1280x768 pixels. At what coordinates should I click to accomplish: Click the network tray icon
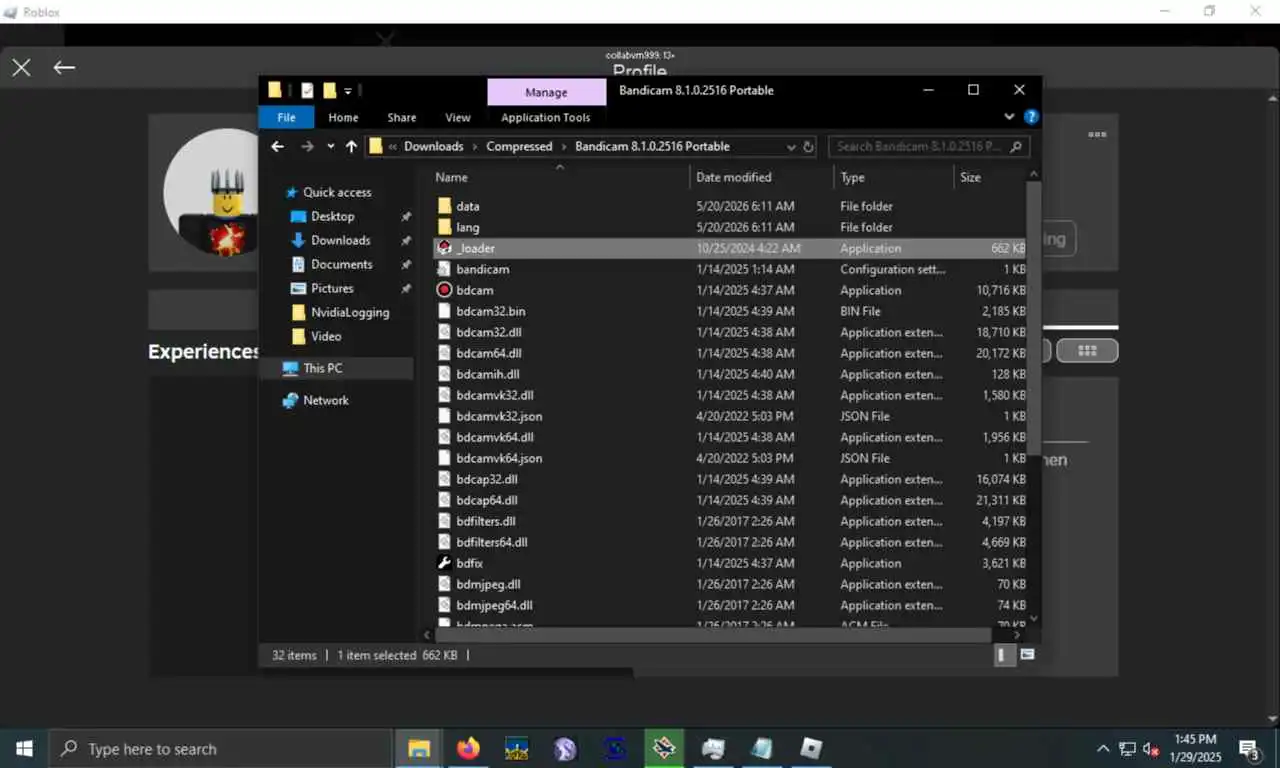pos(1127,749)
